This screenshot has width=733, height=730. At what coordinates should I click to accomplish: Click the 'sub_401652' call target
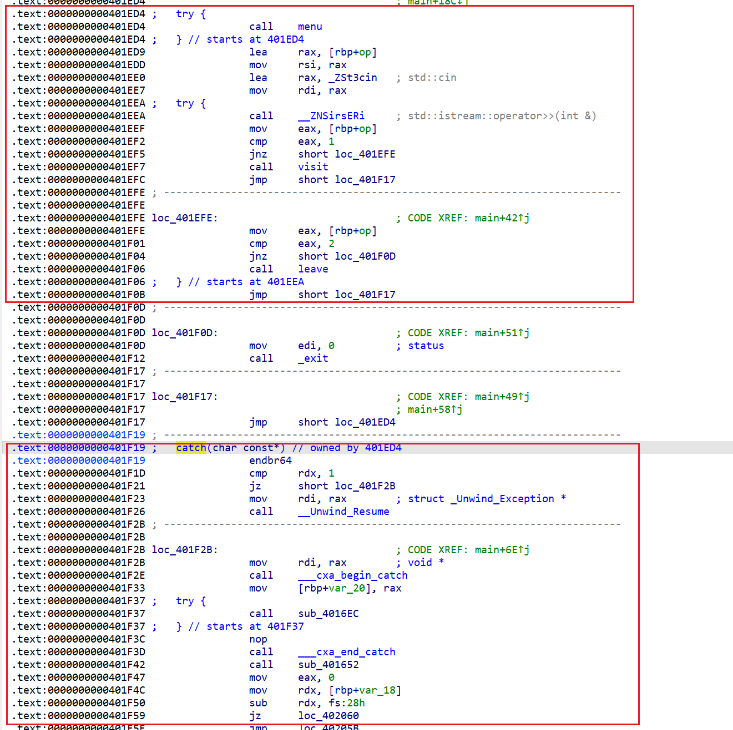tap(328, 665)
